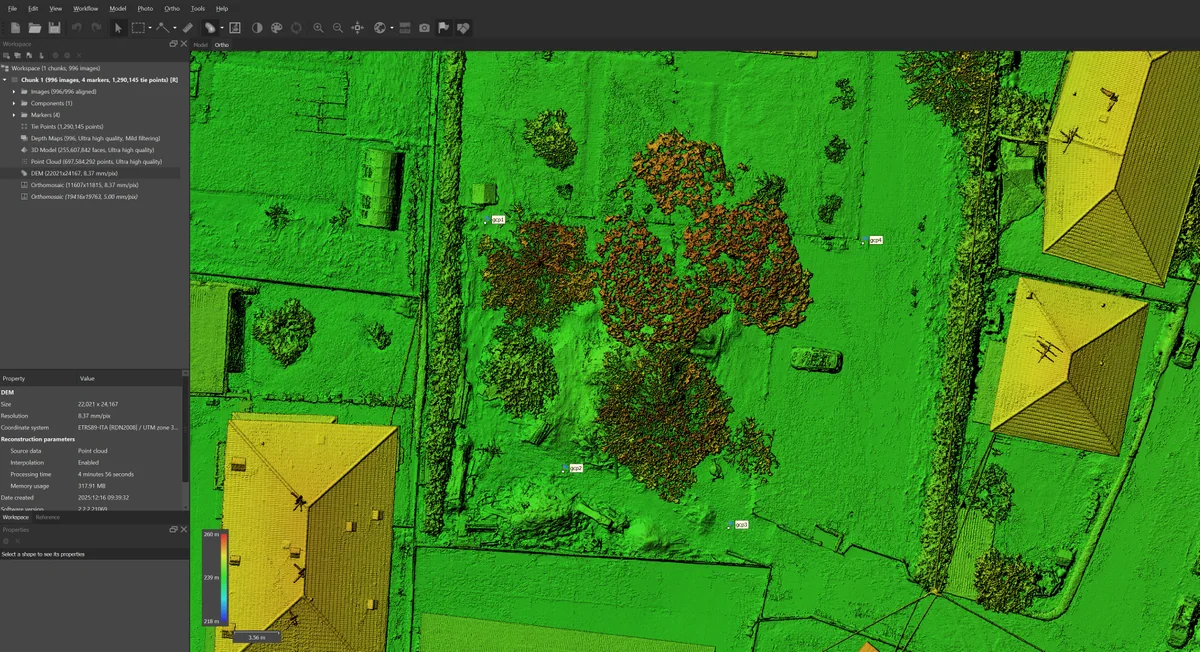The width and height of the screenshot is (1200, 652).
Task: Click the Add photos icon in Workspace toolbar
Action: [x=17, y=55]
